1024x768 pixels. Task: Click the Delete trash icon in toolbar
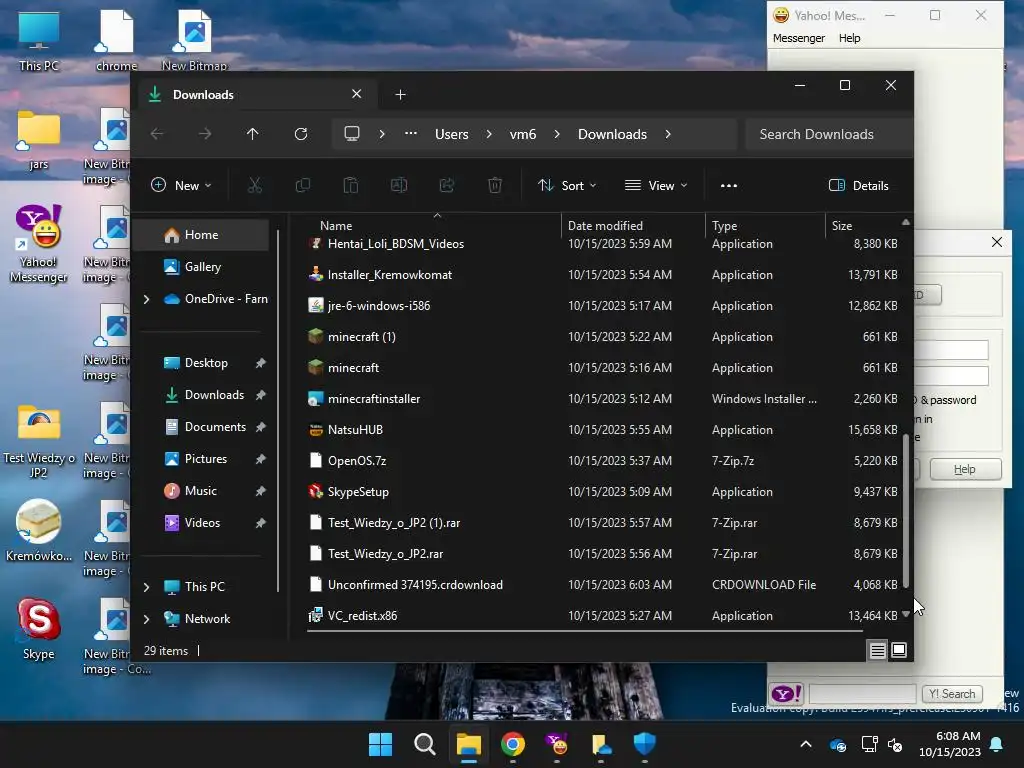495,185
